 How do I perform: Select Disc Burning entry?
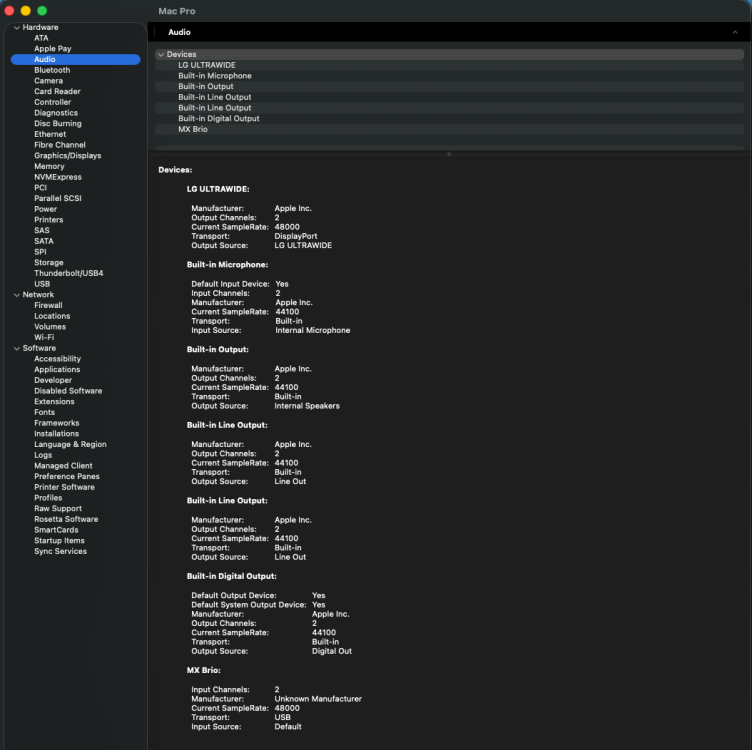58,123
